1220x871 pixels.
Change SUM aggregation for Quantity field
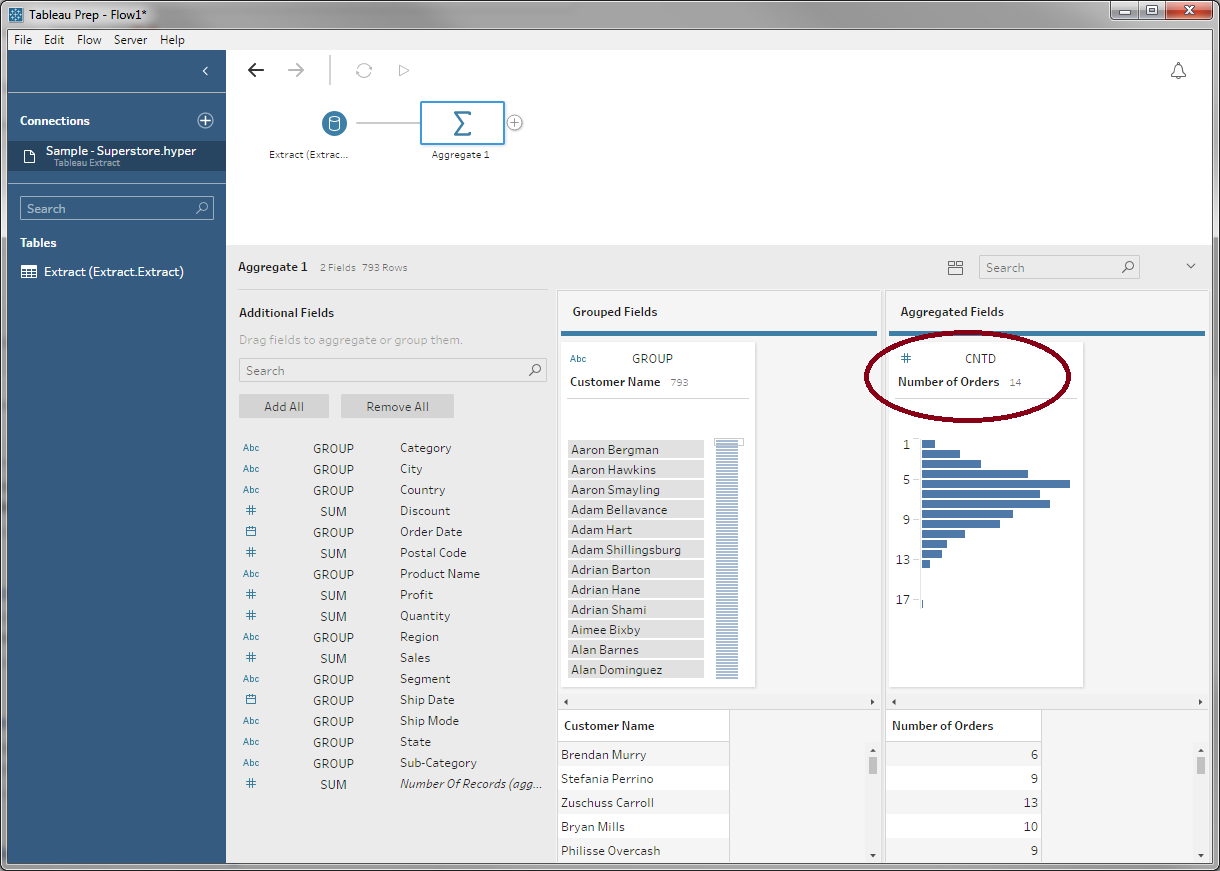(x=333, y=616)
